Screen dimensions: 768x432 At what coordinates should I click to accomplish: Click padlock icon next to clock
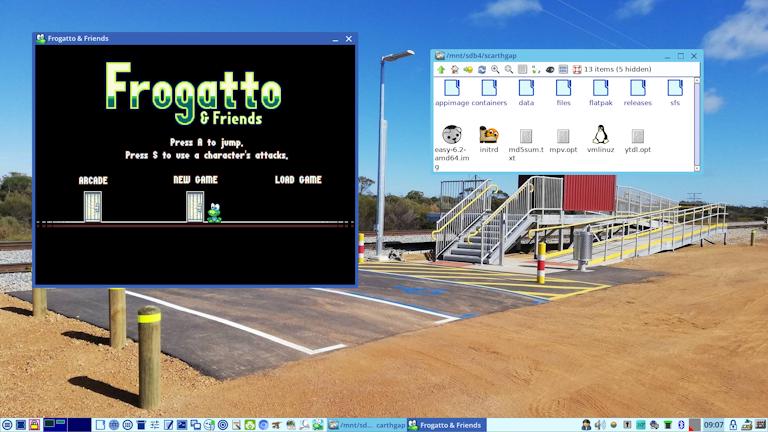(x=733, y=425)
